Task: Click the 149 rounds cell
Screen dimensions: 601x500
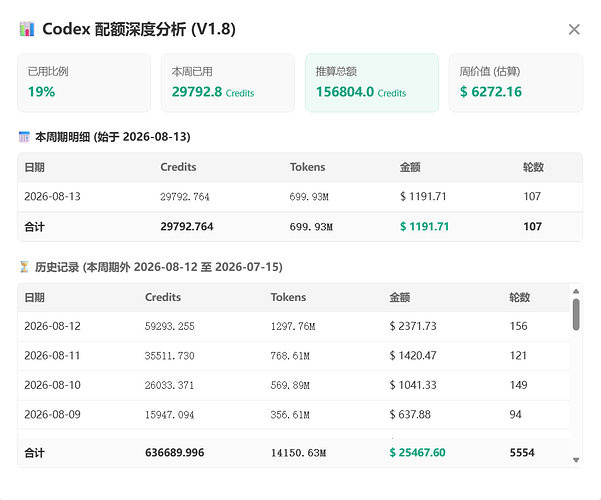Action: tap(519, 385)
